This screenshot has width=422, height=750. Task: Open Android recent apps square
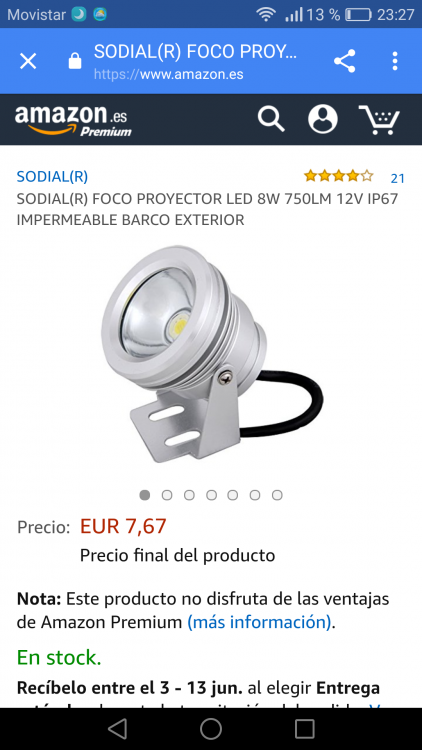pyautogui.click(x=304, y=729)
